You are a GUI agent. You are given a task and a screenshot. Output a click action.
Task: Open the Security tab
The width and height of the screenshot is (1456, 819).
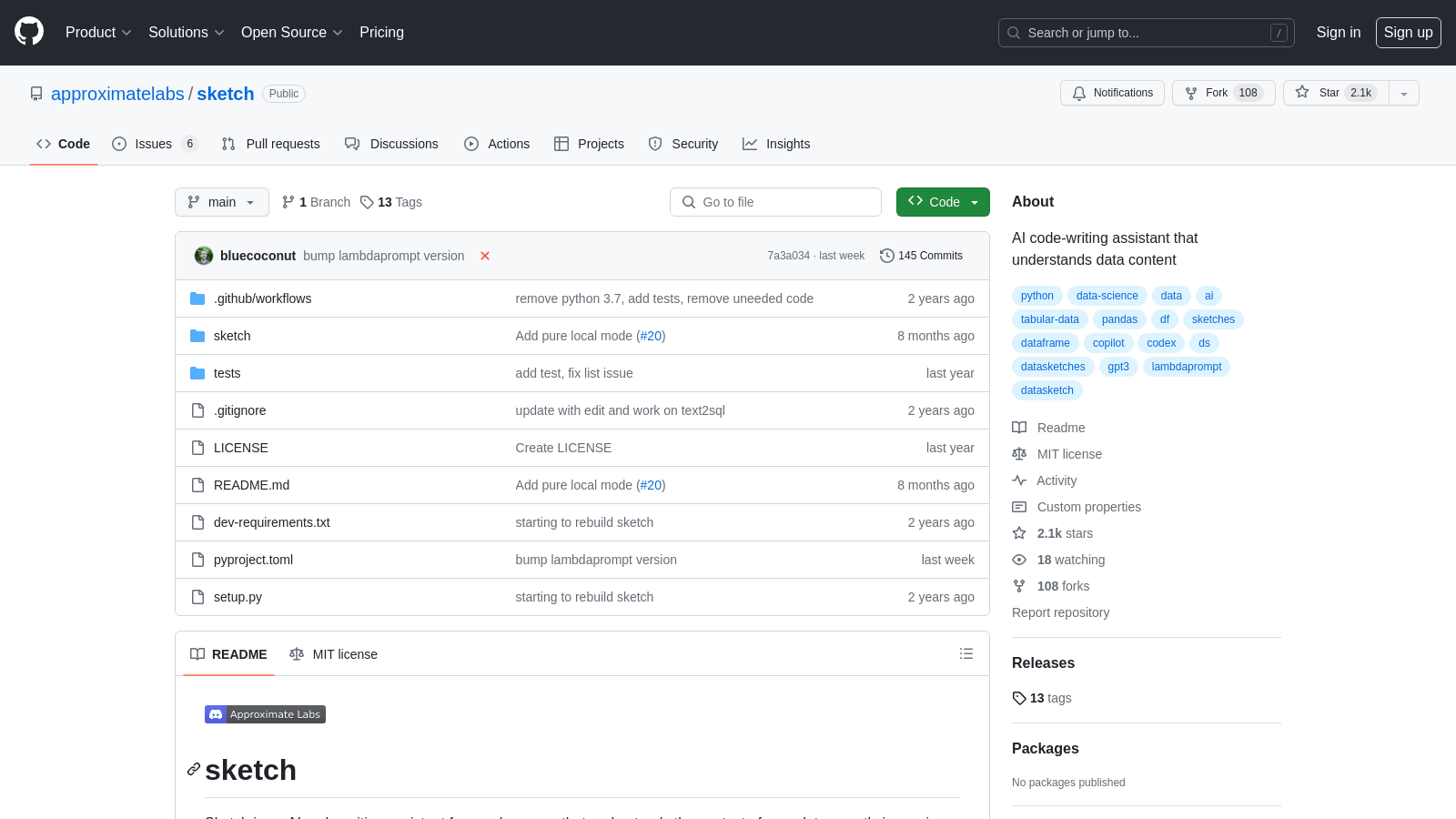click(683, 144)
